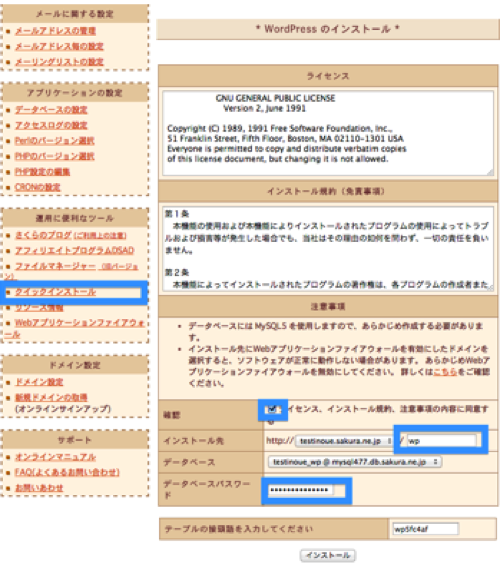Click the インストール先 row label

point(193,441)
